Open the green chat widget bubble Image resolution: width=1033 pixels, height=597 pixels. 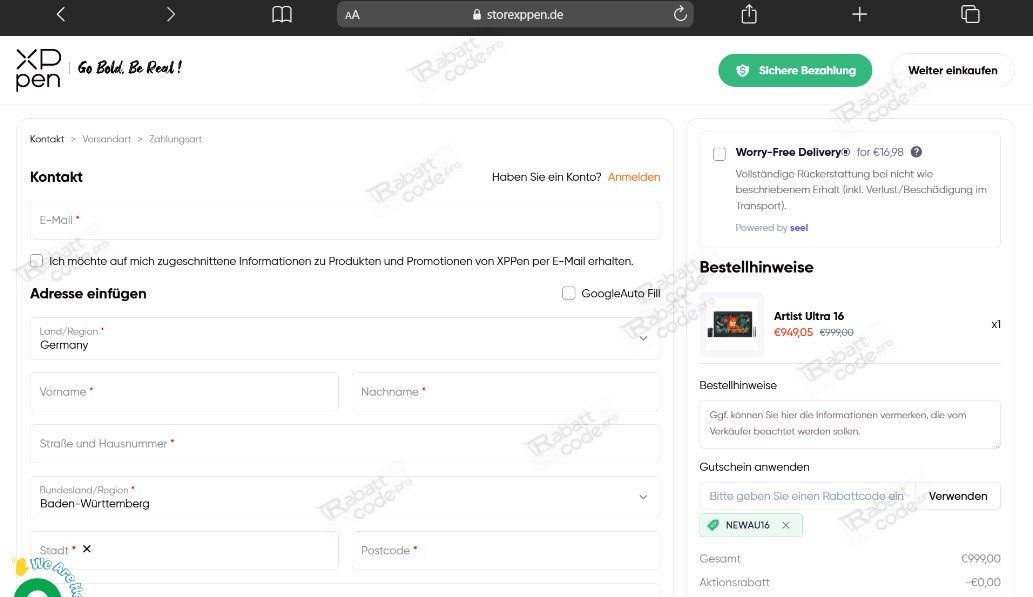pyautogui.click(x=38, y=588)
